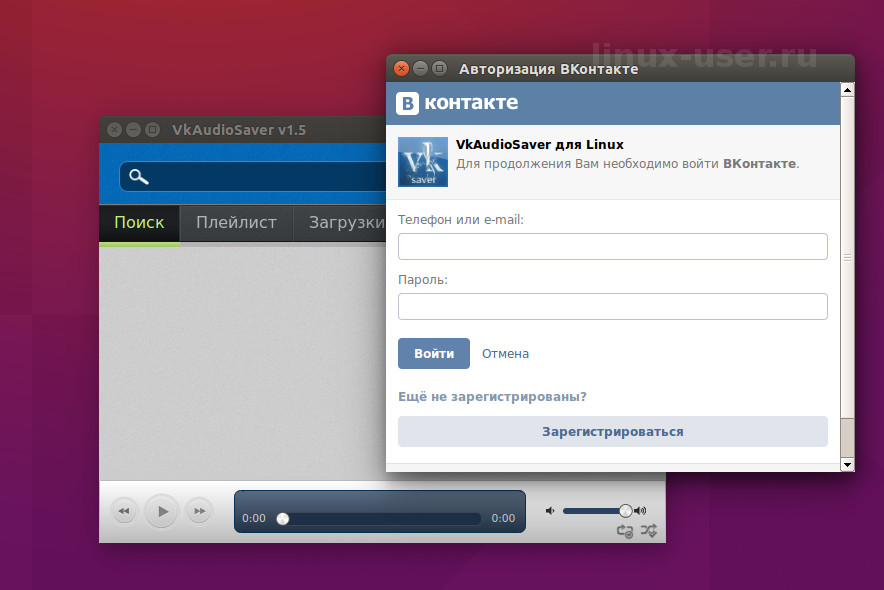Viewport: 884px width, 590px height.
Task: Open the Загрузки tab
Action: [x=340, y=223]
